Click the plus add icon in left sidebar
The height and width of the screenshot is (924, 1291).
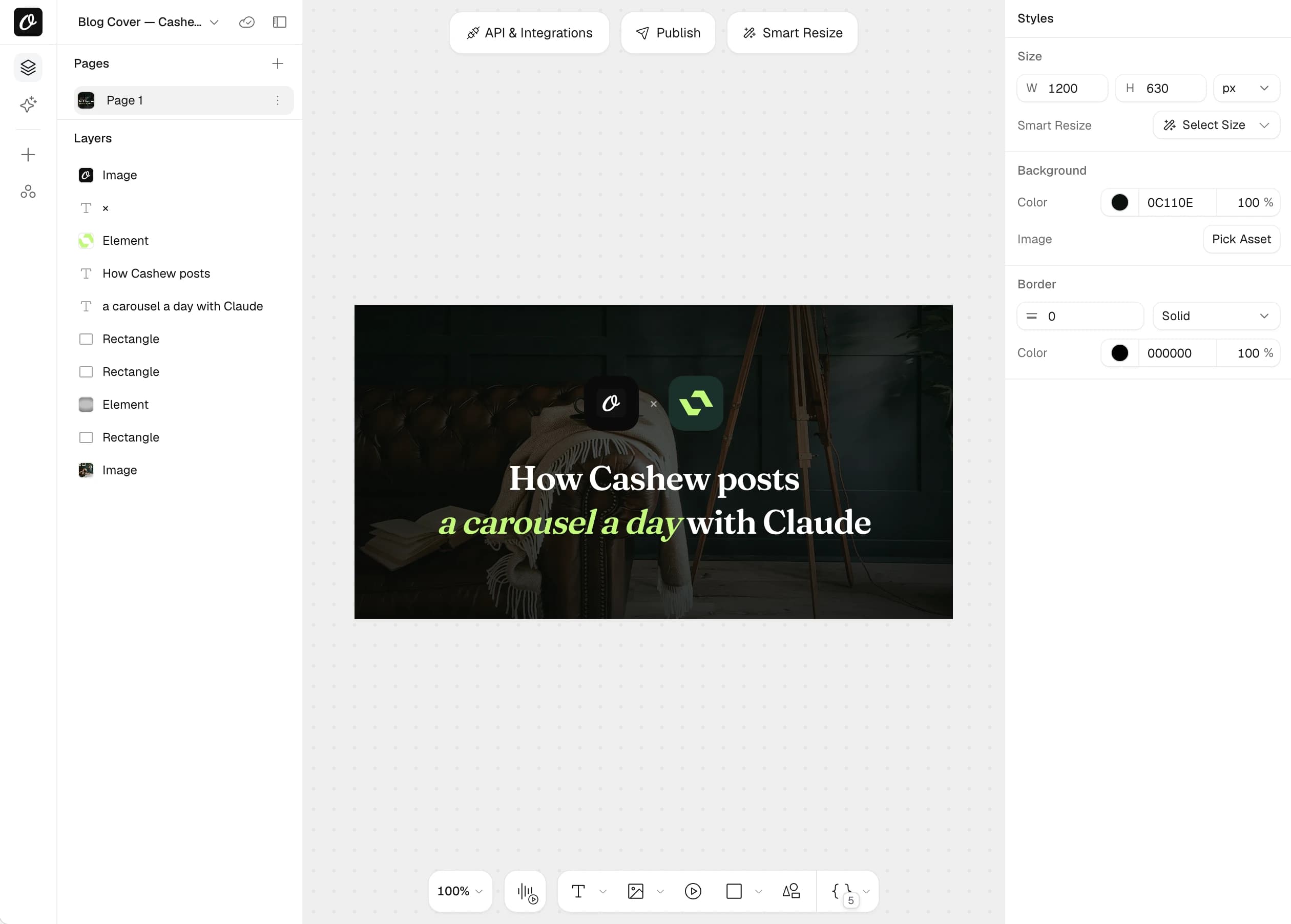pos(28,155)
